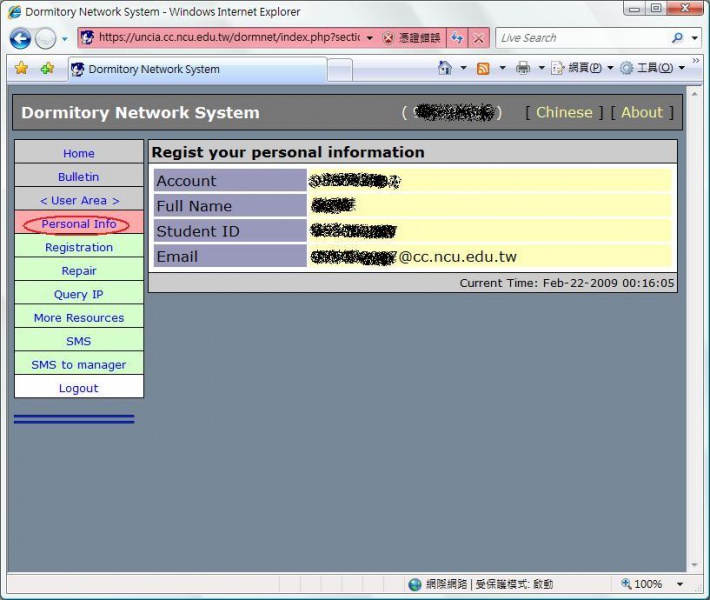Open SMS to manager page
The width and height of the screenshot is (710, 600).
click(79, 365)
